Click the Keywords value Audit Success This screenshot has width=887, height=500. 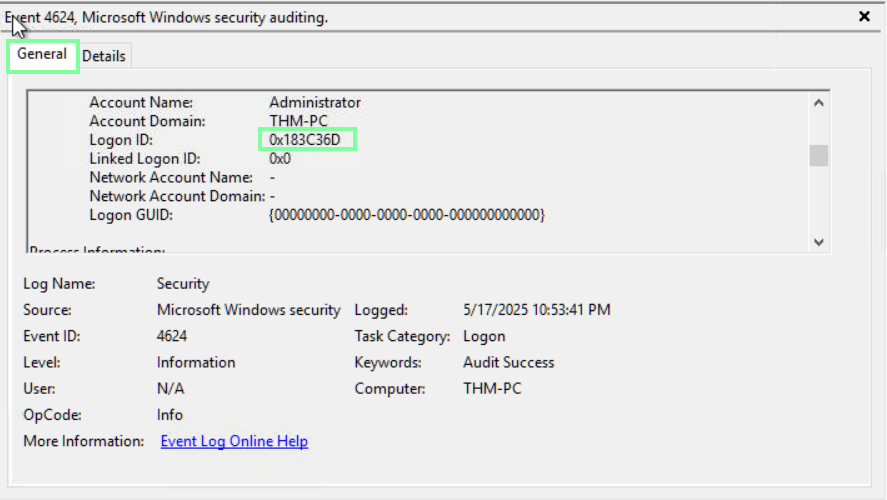coord(508,362)
